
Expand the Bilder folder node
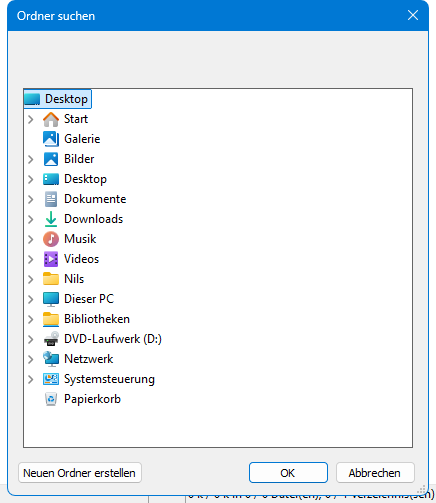pos(31,159)
